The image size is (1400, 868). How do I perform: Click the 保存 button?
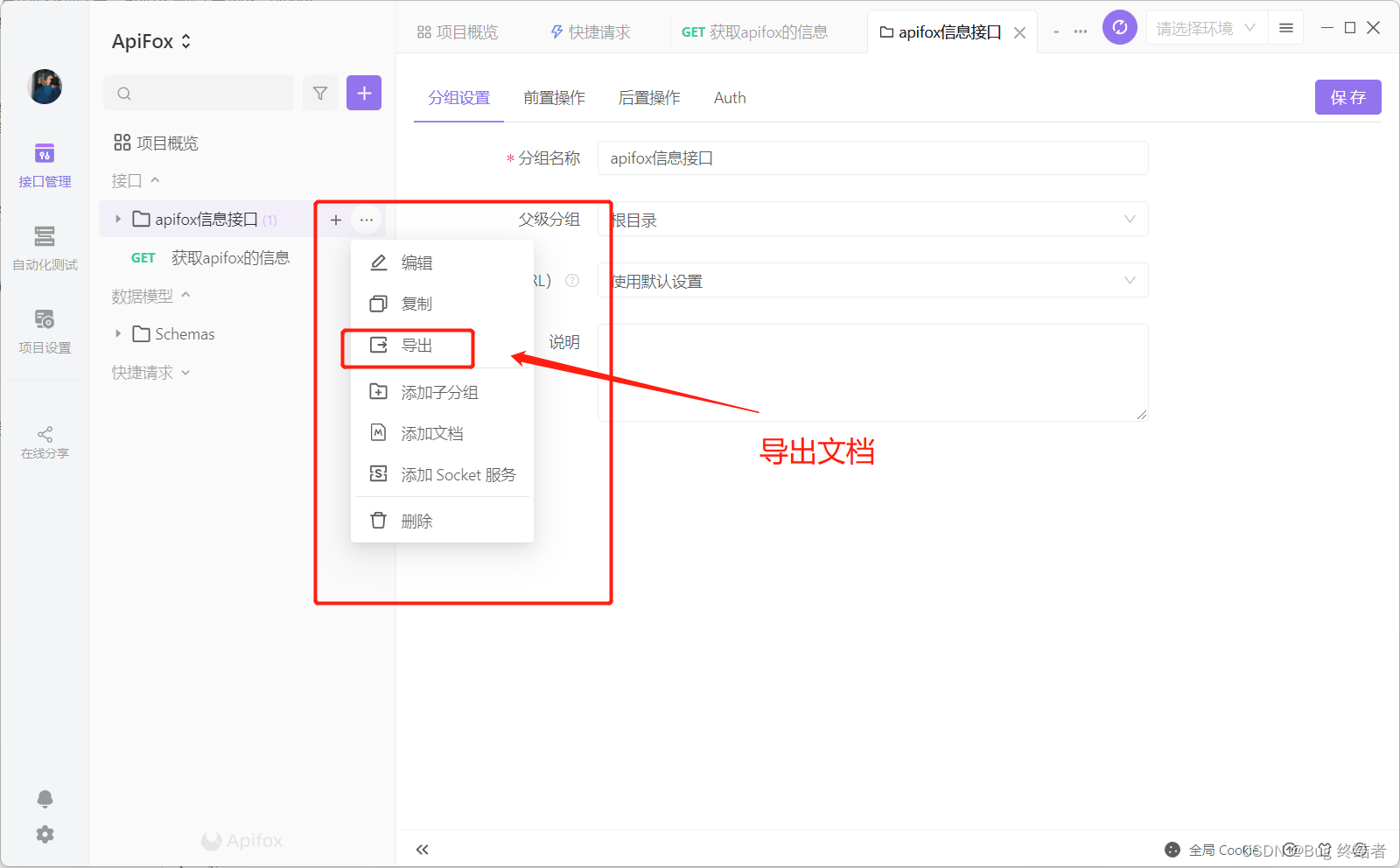1347,97
